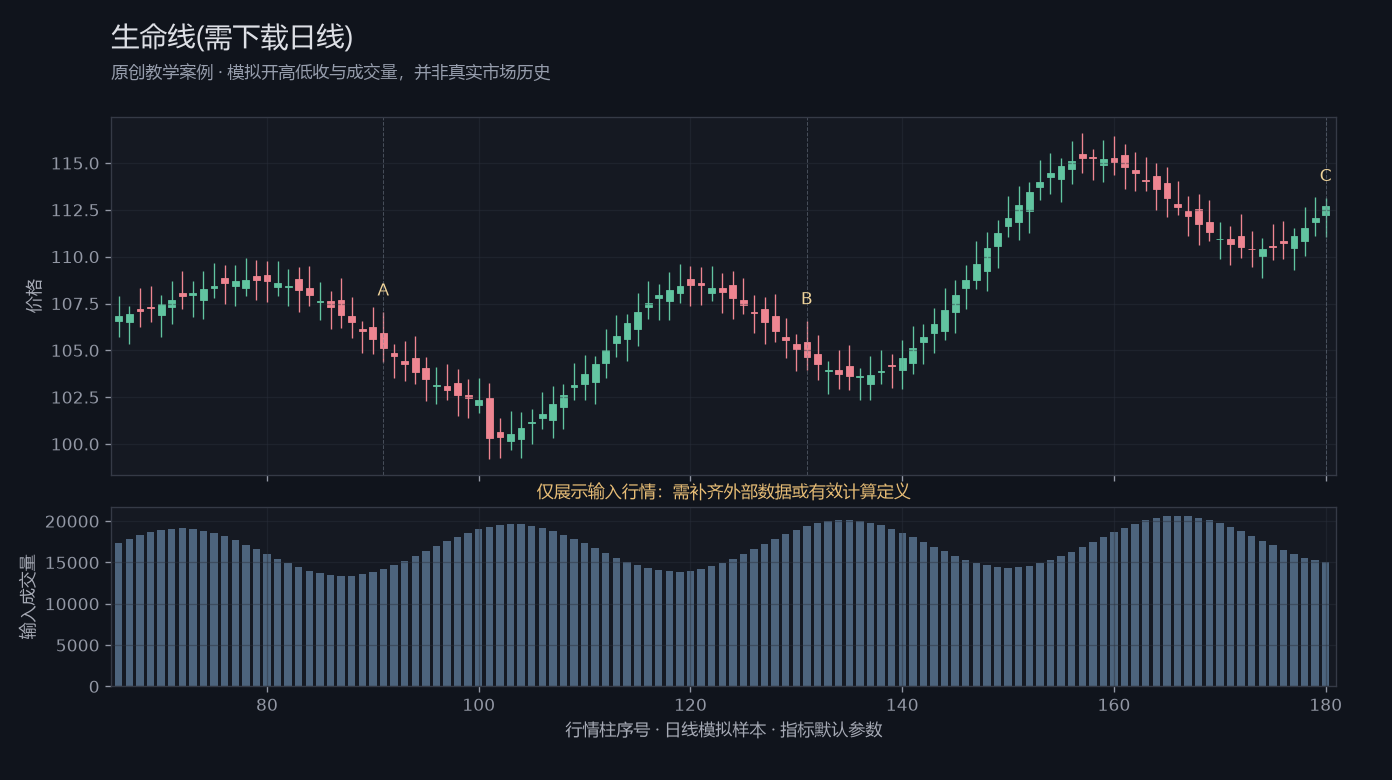Click the 112.5 price tick label

coord(76,211)
